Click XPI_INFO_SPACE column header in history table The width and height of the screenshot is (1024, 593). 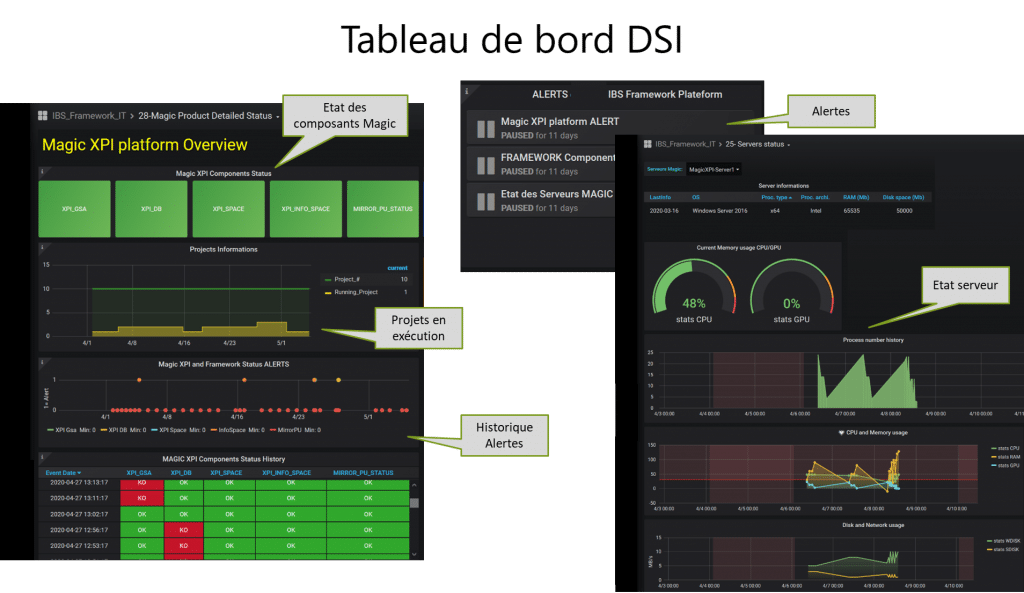click(x=287, y=473)
